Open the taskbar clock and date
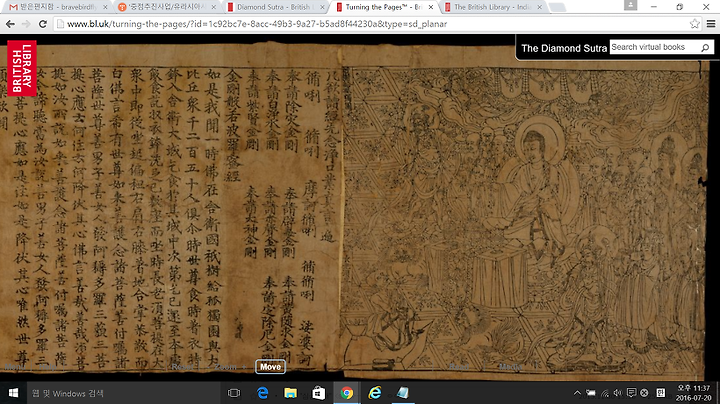Screen dimensions: 720x404 [694, 393]
